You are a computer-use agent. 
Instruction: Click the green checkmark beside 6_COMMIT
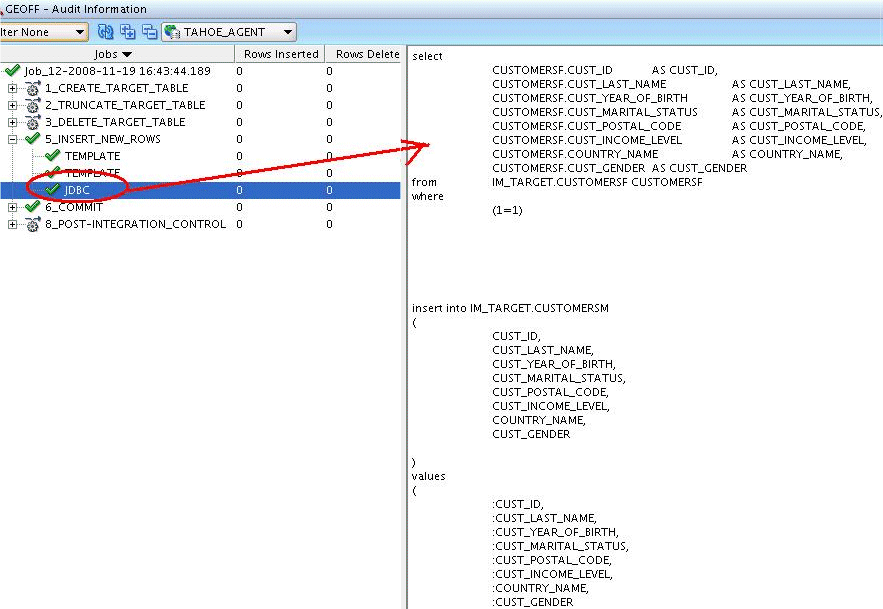[x=32, y=207]
